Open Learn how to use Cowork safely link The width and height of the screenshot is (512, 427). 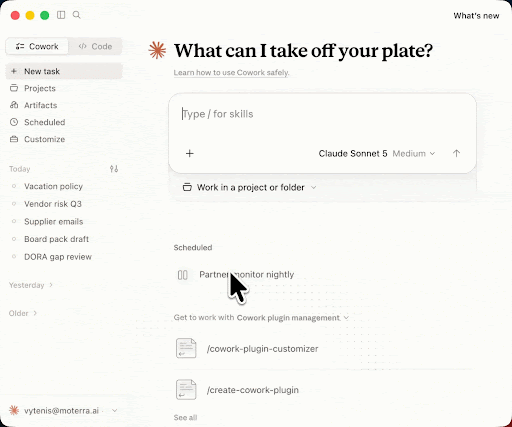(231, 73)
